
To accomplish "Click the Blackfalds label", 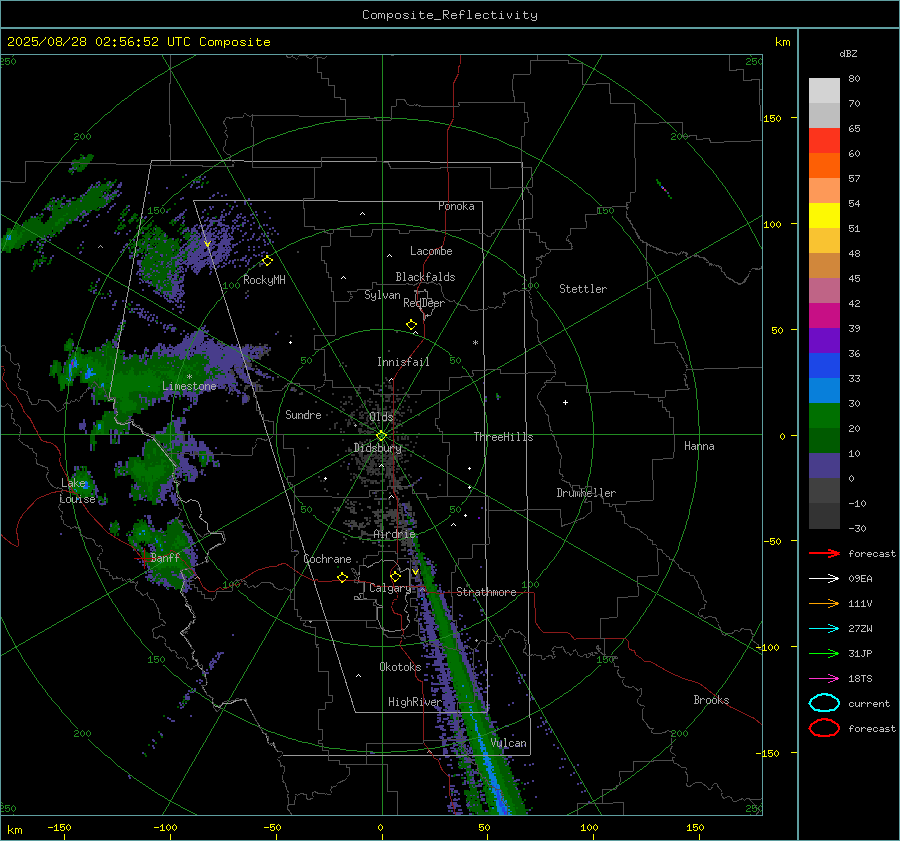I will click(425, 277).
